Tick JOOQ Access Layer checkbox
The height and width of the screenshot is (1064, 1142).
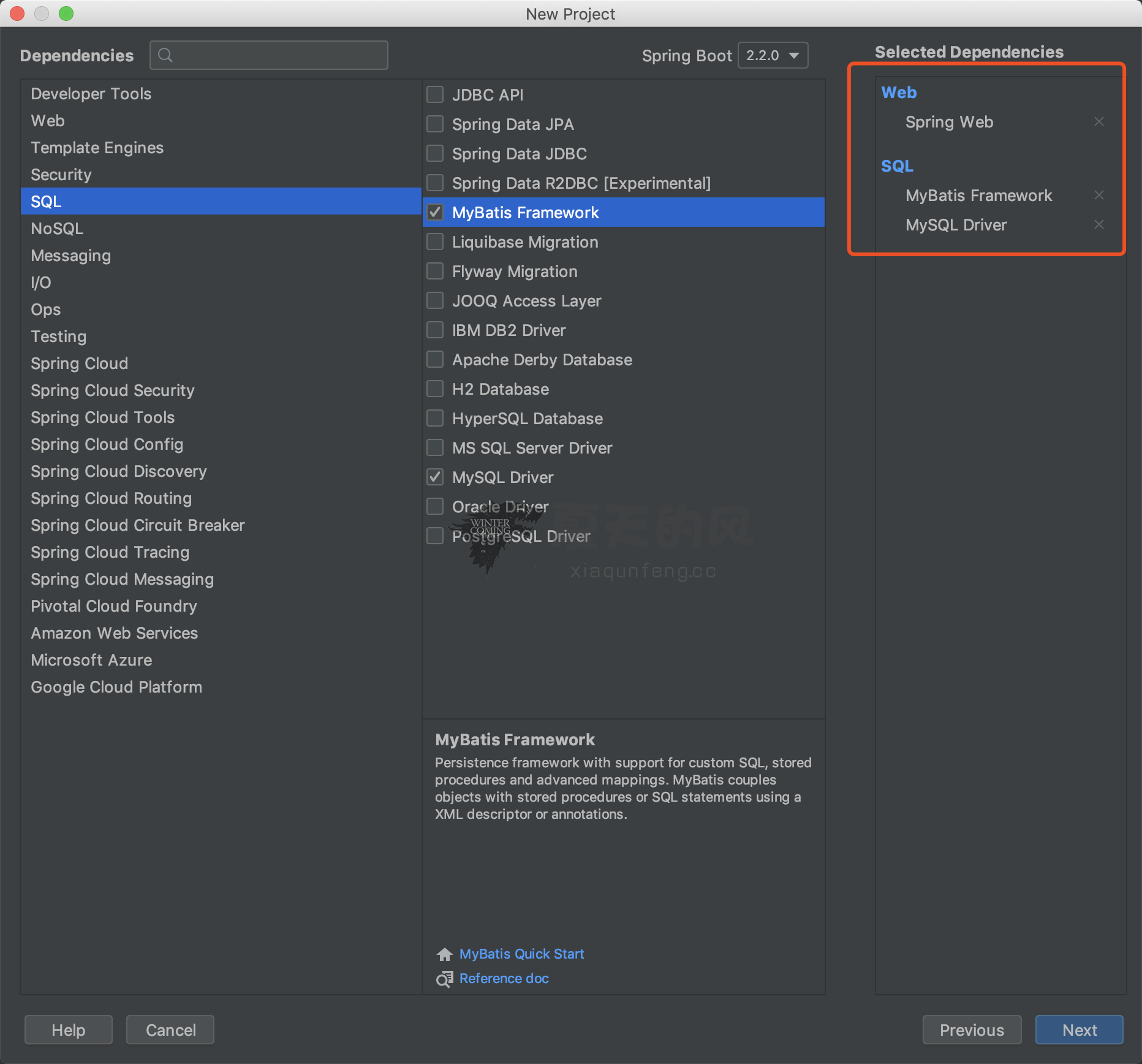tap(435, 300)
